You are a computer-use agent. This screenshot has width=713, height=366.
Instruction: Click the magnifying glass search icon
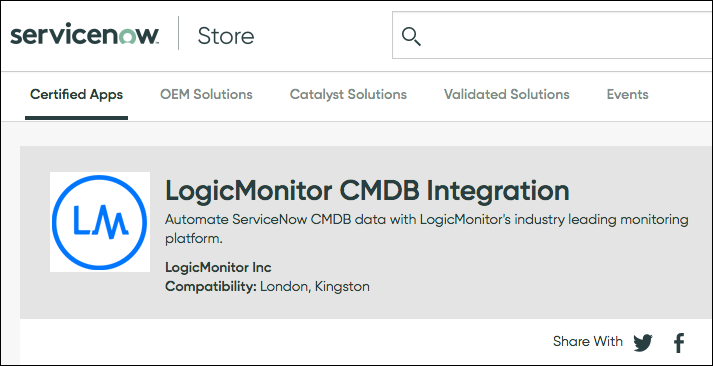pyautogui.click(x=411, y=36)
